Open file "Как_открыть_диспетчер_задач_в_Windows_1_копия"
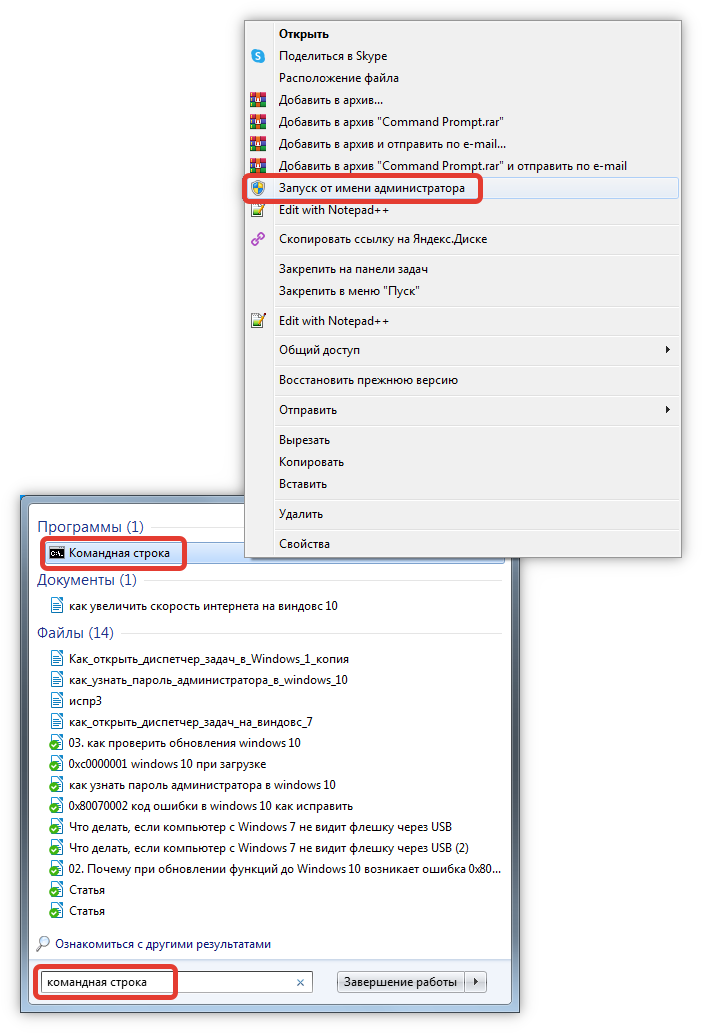This screenshot has width=702, height=1033. point(209,659)
